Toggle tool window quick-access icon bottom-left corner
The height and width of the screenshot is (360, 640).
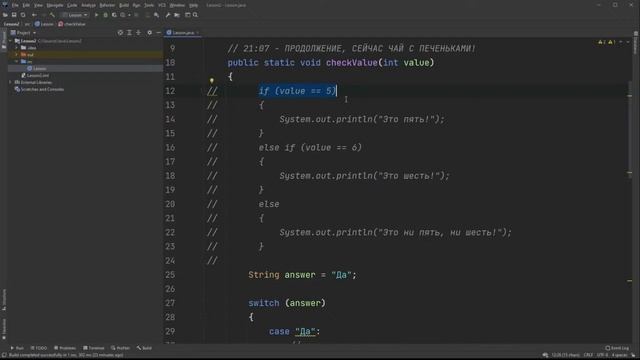(4, 355)
